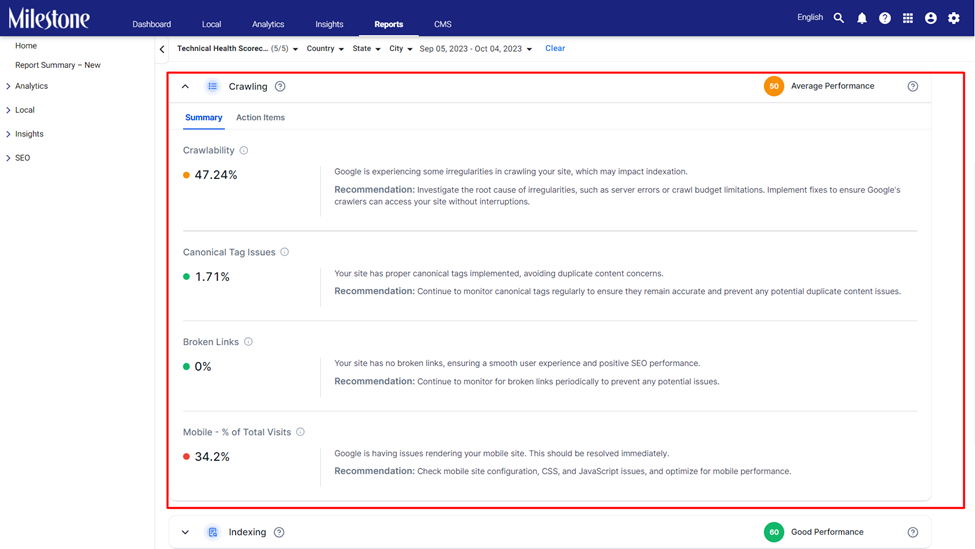Click the Average Performance label
The width and height of the screenshot is (975, 549).
click(x=833, y=86)
